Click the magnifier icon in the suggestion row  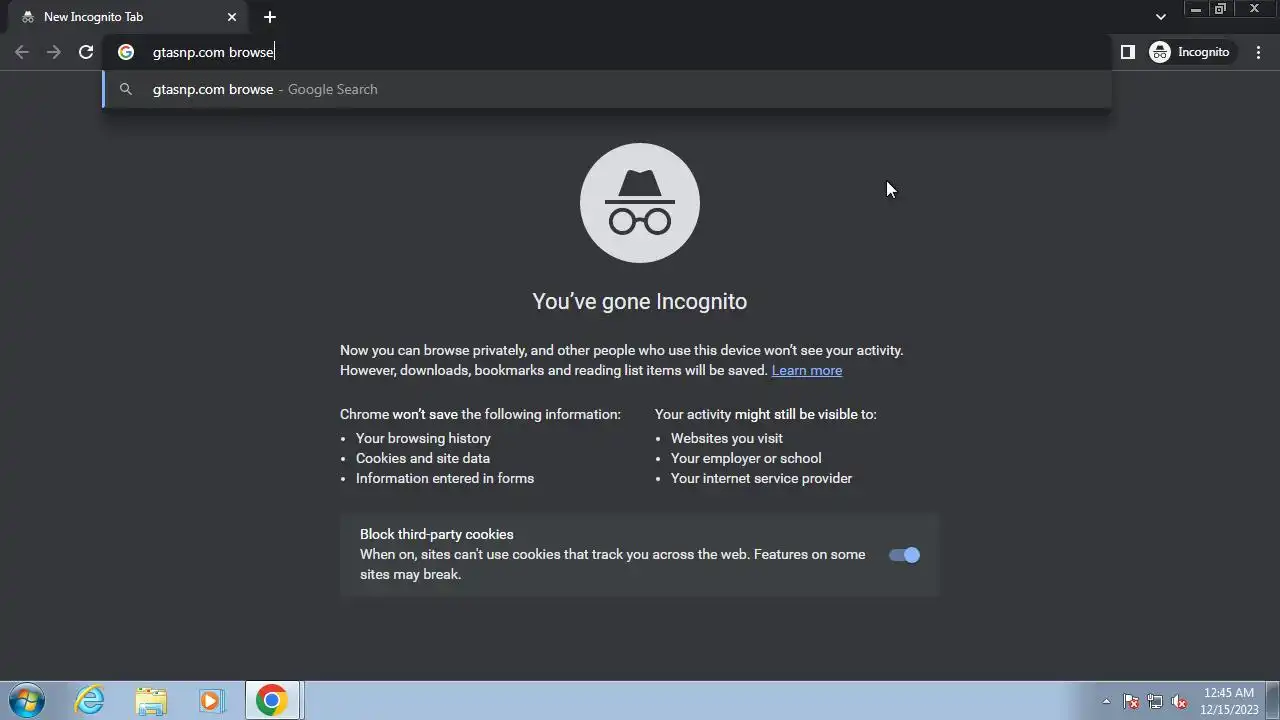pos(126,89)
